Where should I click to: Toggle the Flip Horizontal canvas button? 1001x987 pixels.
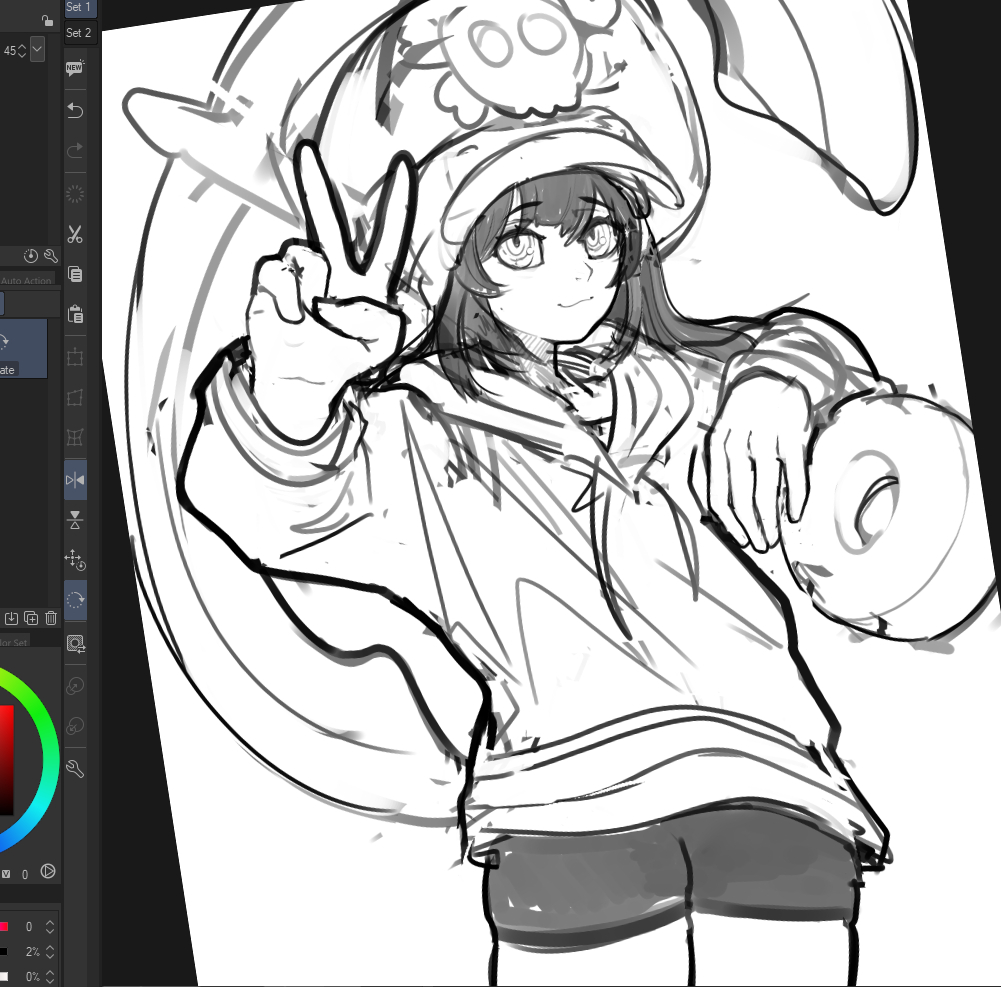pyautogui.click(x=75, y=480)
